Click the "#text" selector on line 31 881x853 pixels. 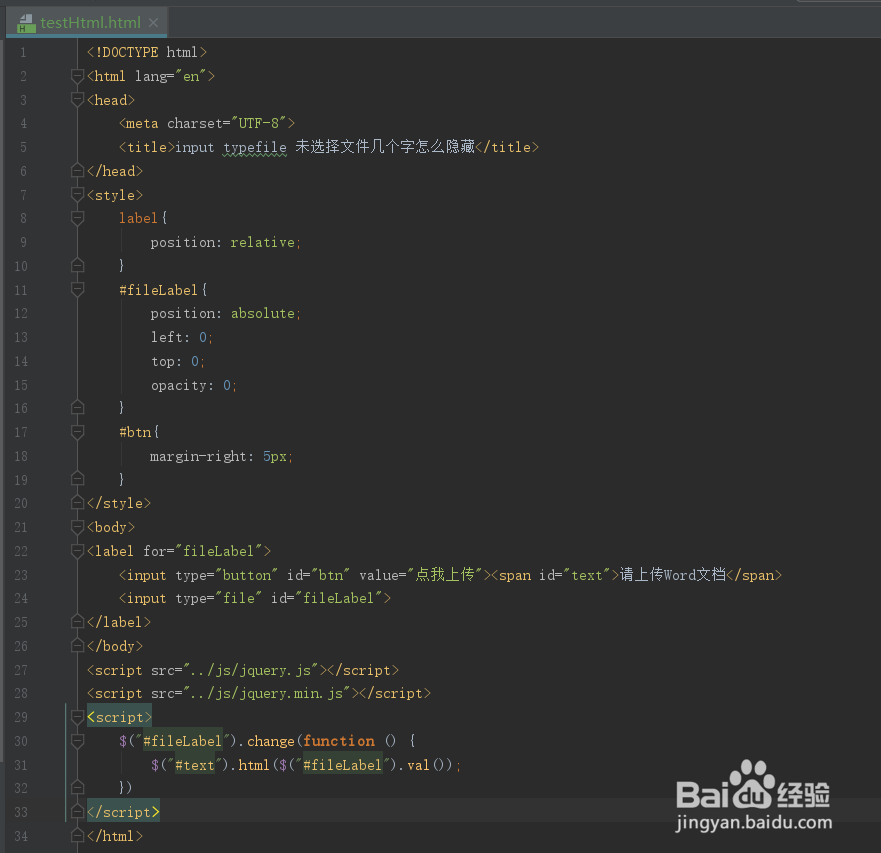click(194, 765)
